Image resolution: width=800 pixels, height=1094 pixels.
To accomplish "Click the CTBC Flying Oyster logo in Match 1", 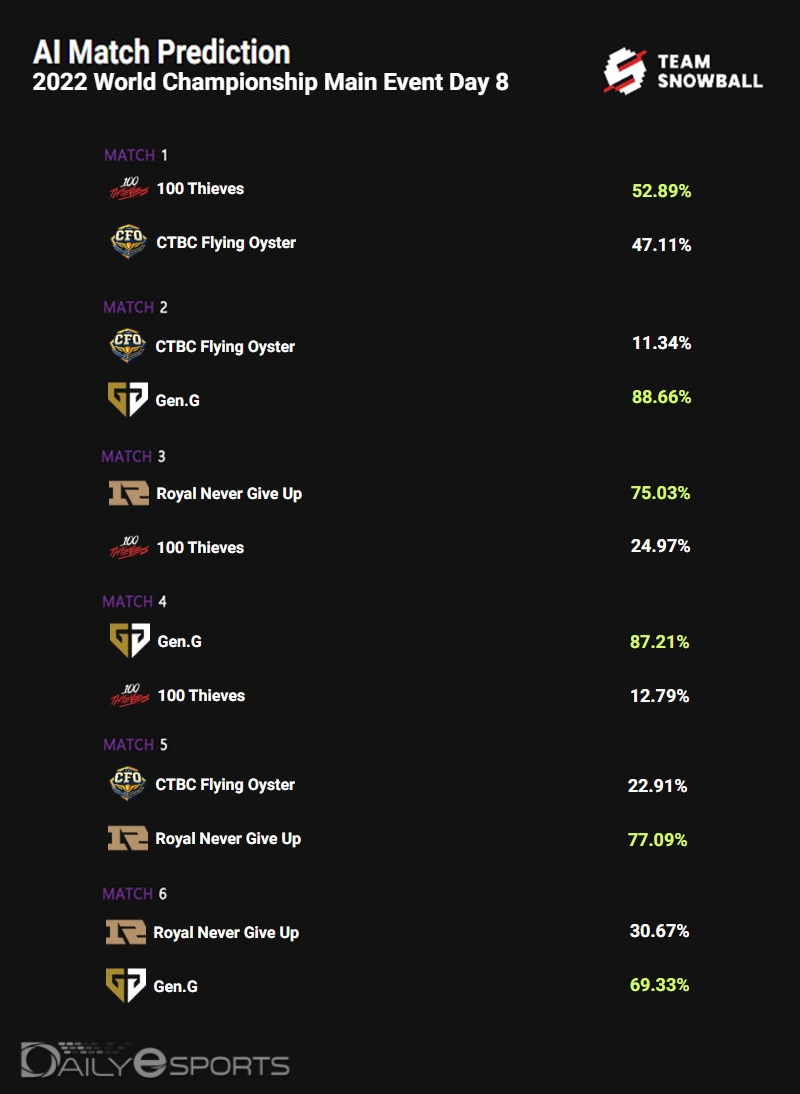I will [128, 242].
